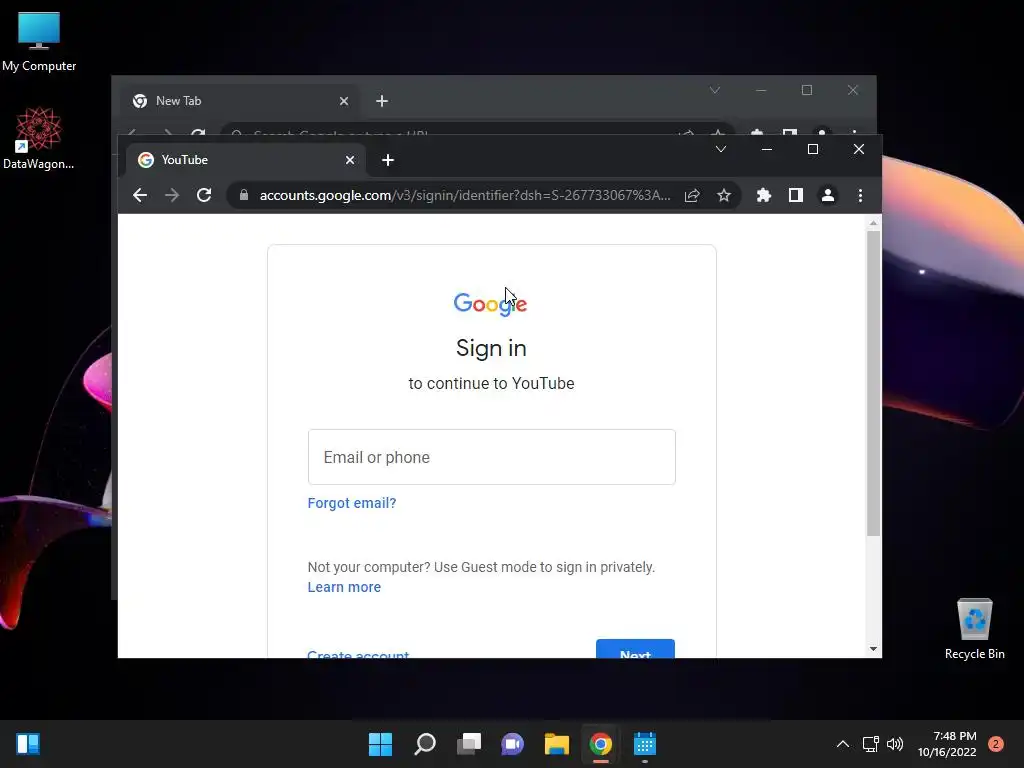
Task: Minimize the front Chrome window
Action: tap(767, 150)
